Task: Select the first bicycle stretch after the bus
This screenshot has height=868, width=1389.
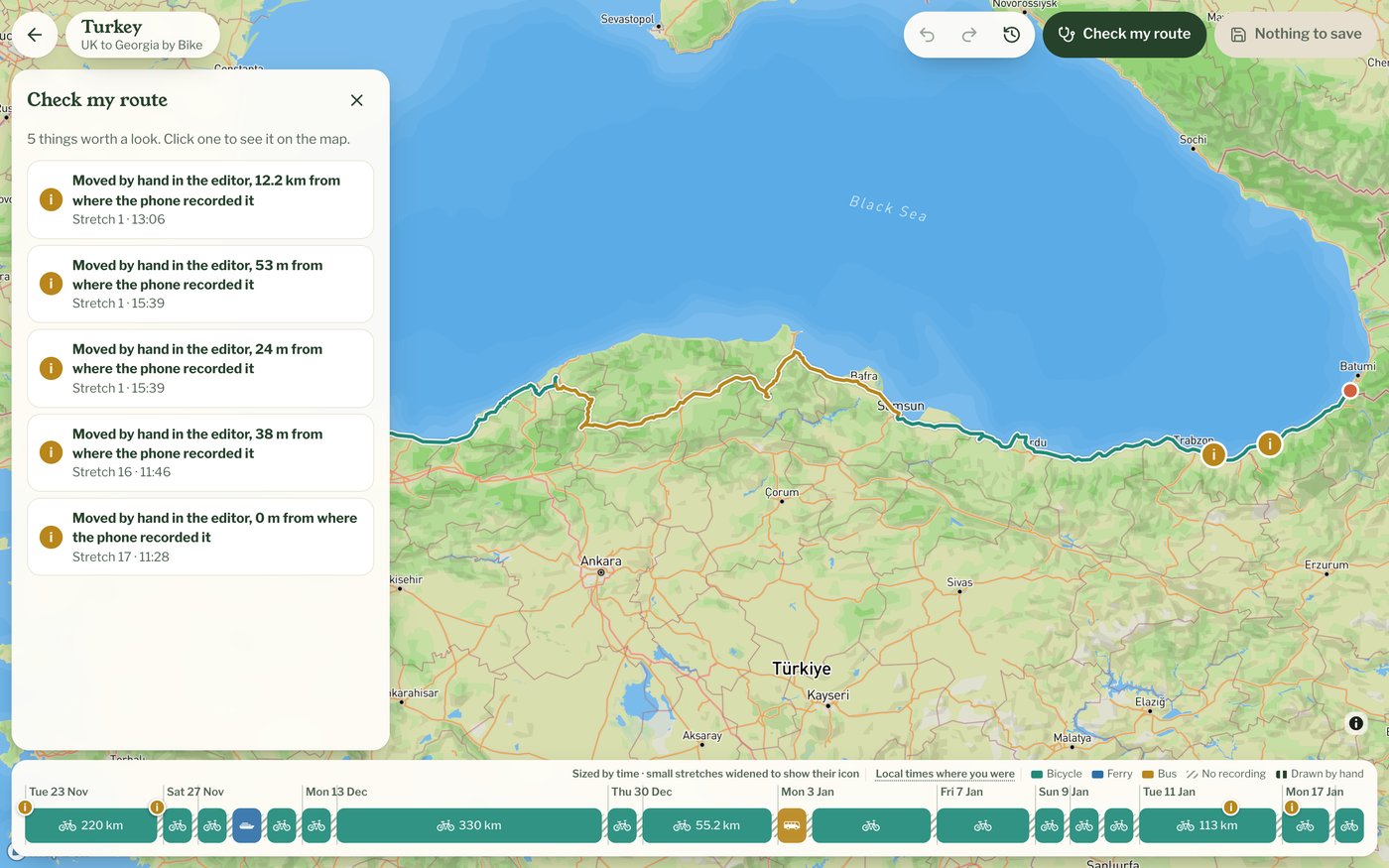Action: [x=871, y=825]
